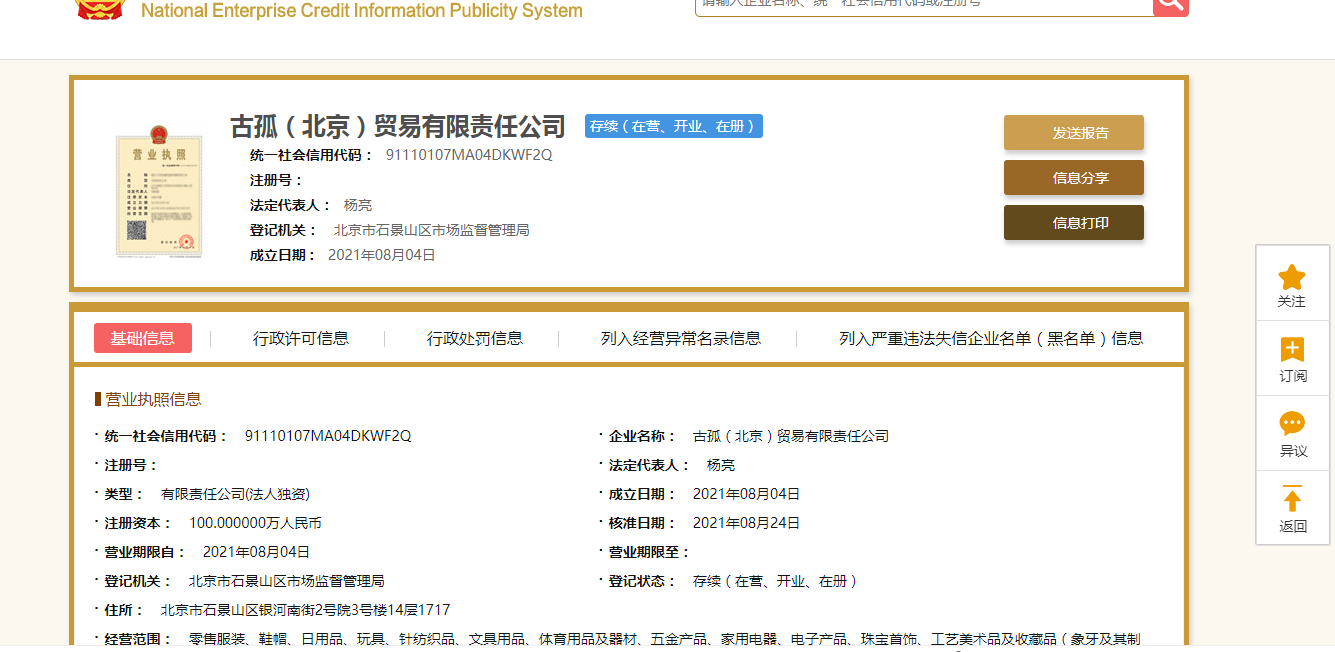
Task: Open 列入严重违法失信企业名单 tab
Action: [991, 338]
